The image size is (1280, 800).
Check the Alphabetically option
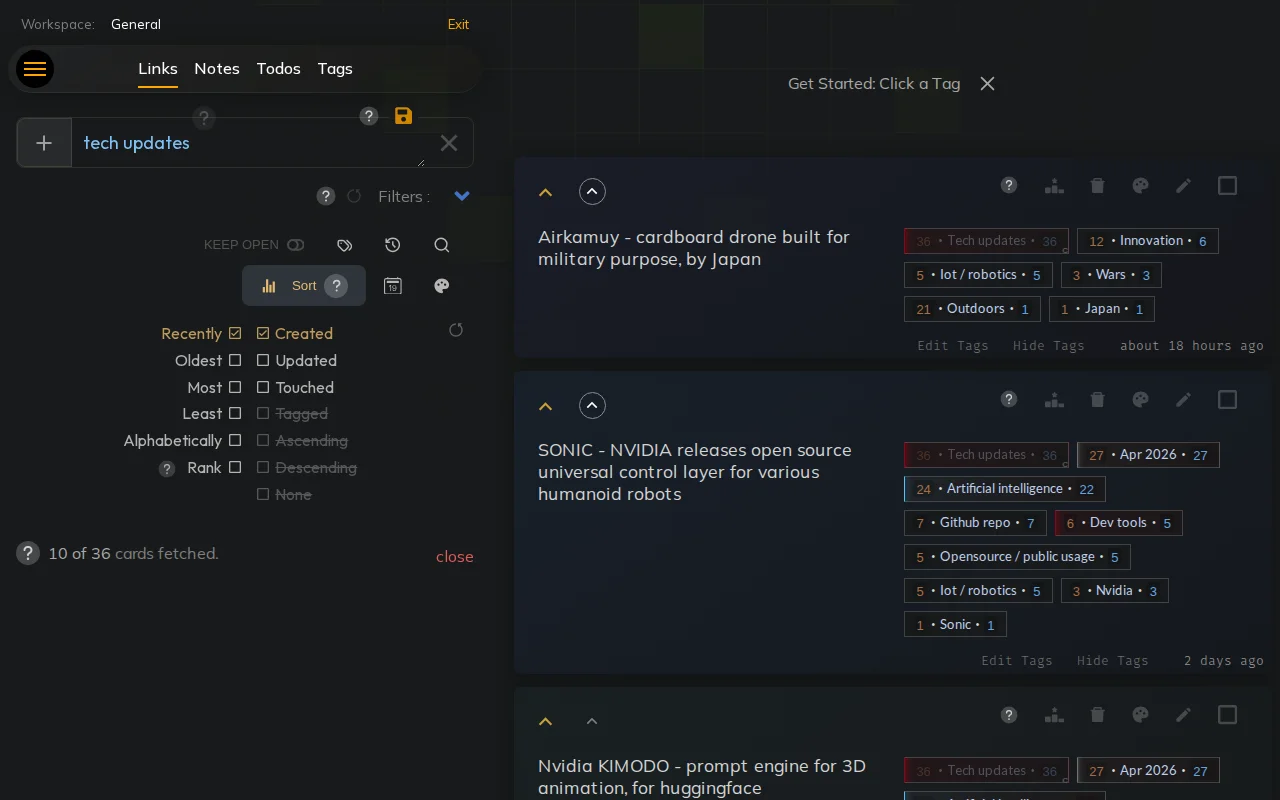235,440
